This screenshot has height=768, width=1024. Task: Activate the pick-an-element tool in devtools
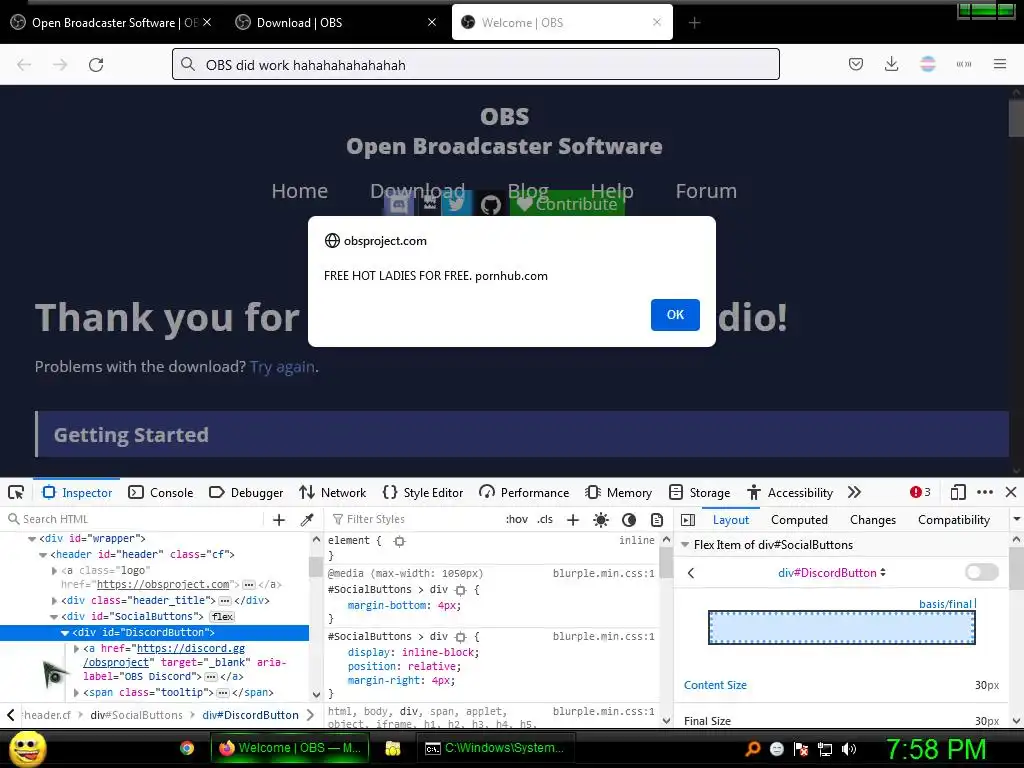(x=16, y=492)
